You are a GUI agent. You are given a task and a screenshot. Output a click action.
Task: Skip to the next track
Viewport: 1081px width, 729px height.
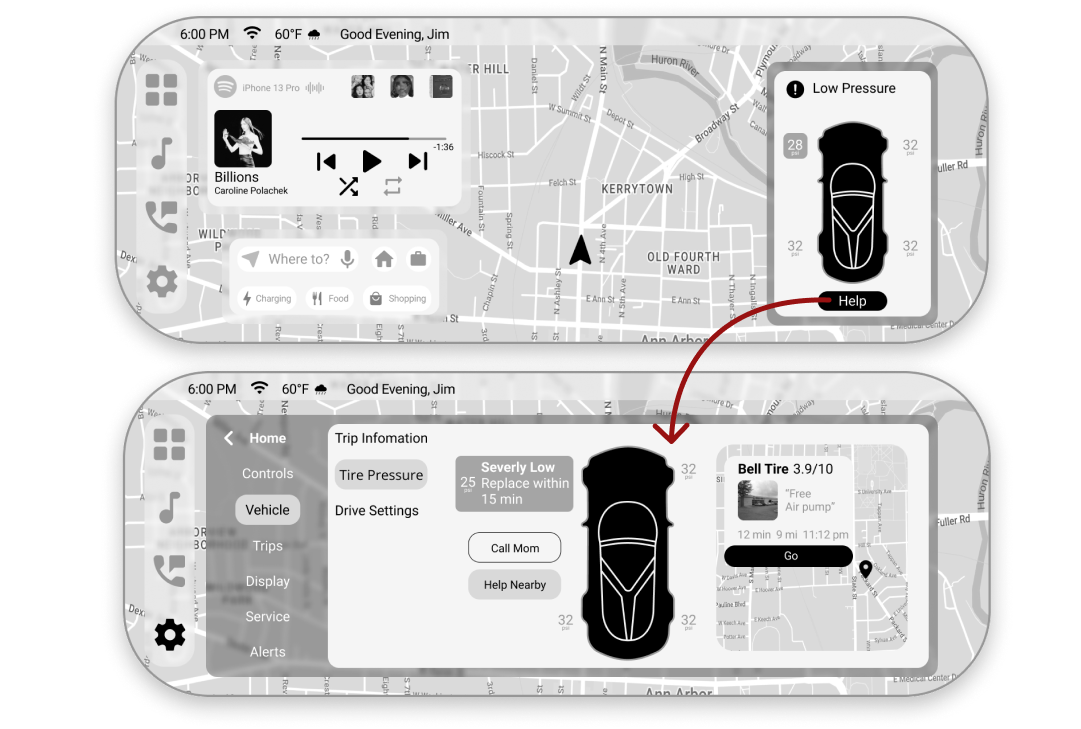click(416, 161)
